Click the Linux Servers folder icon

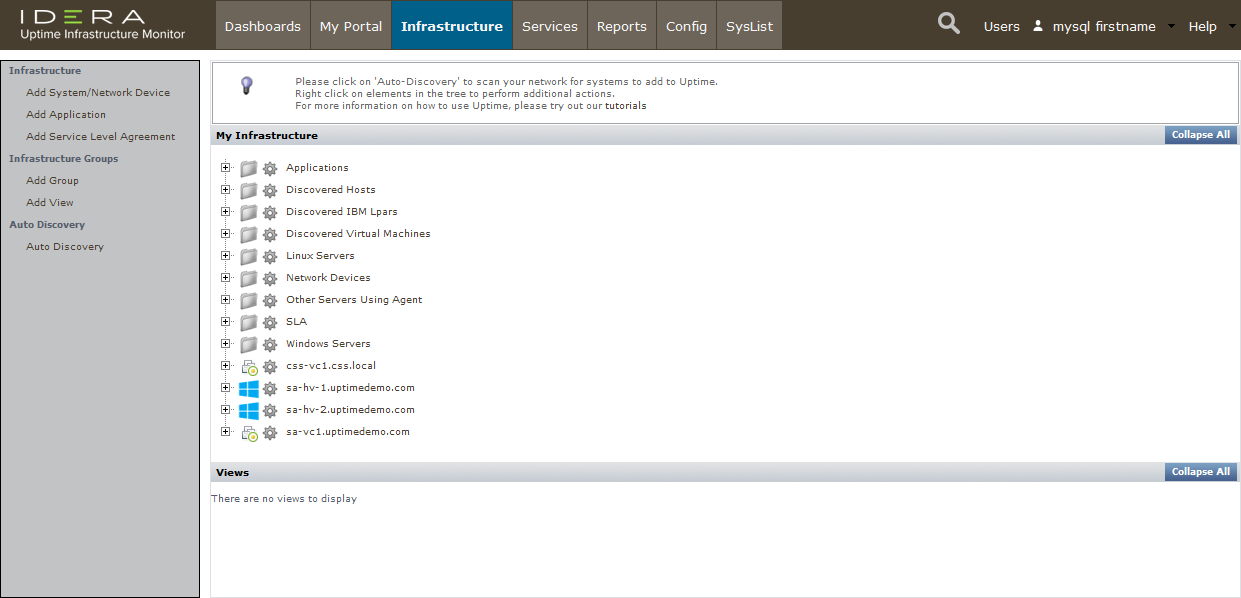[x=249, y=256]
